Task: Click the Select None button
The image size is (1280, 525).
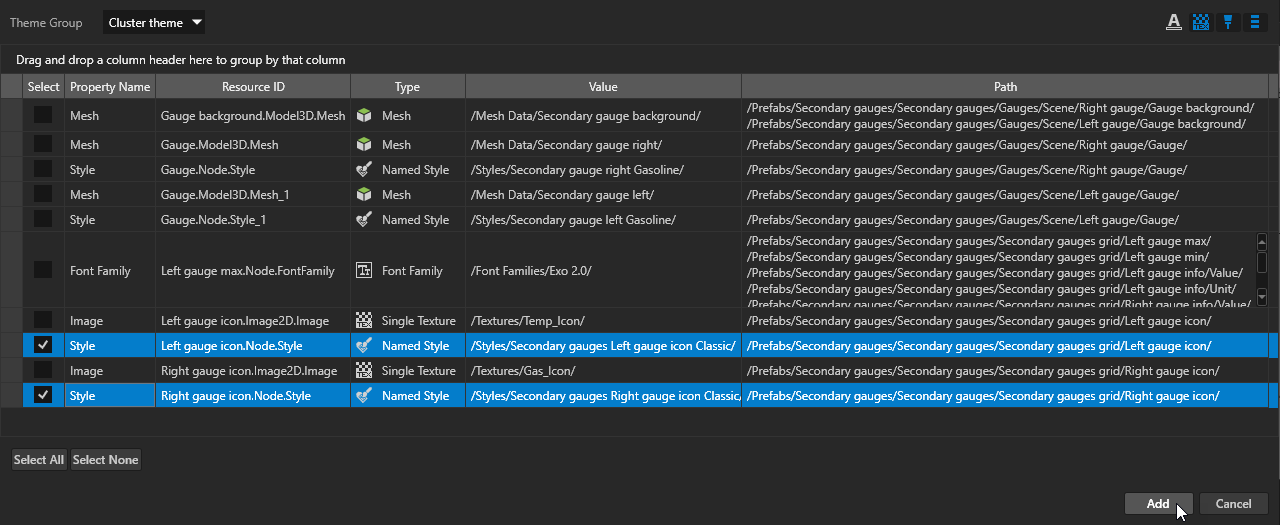Action: [x=105, y=460]
